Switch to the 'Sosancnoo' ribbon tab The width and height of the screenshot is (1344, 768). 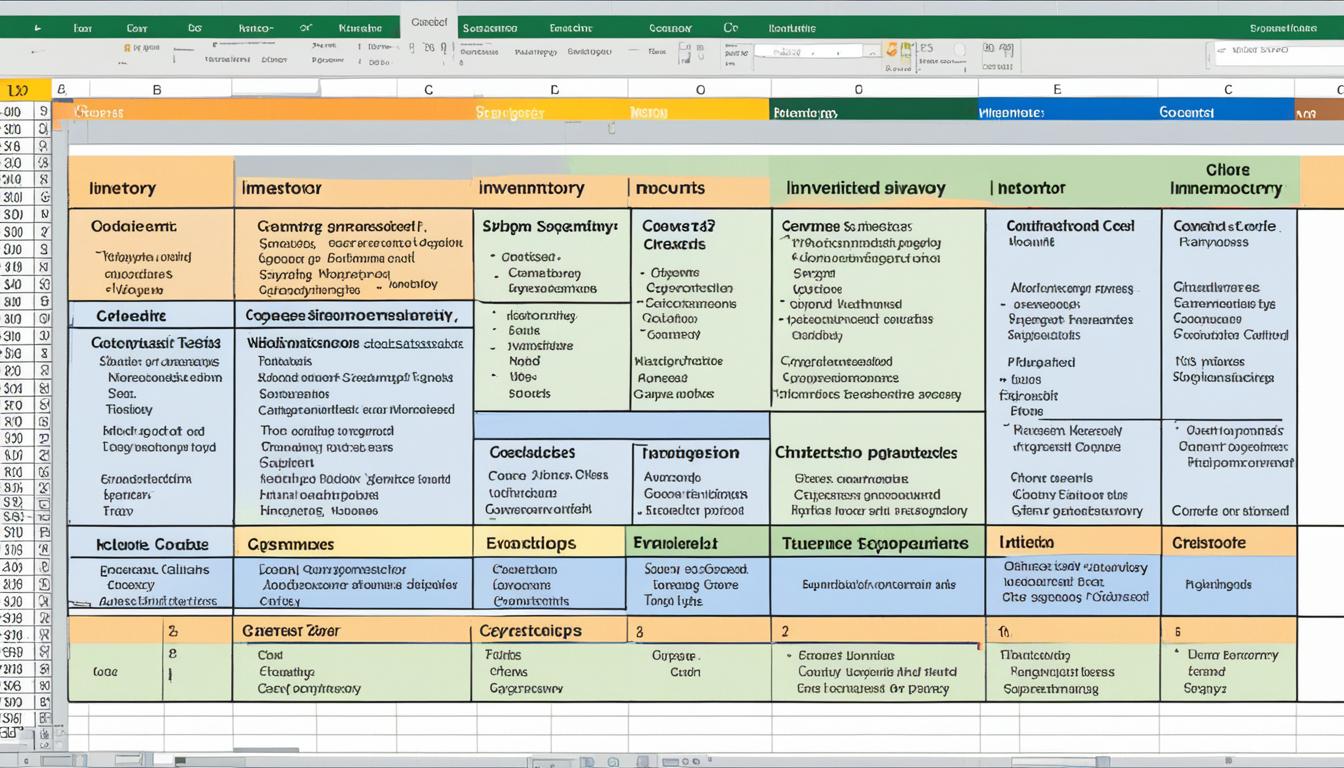click(x=490, y=28)
